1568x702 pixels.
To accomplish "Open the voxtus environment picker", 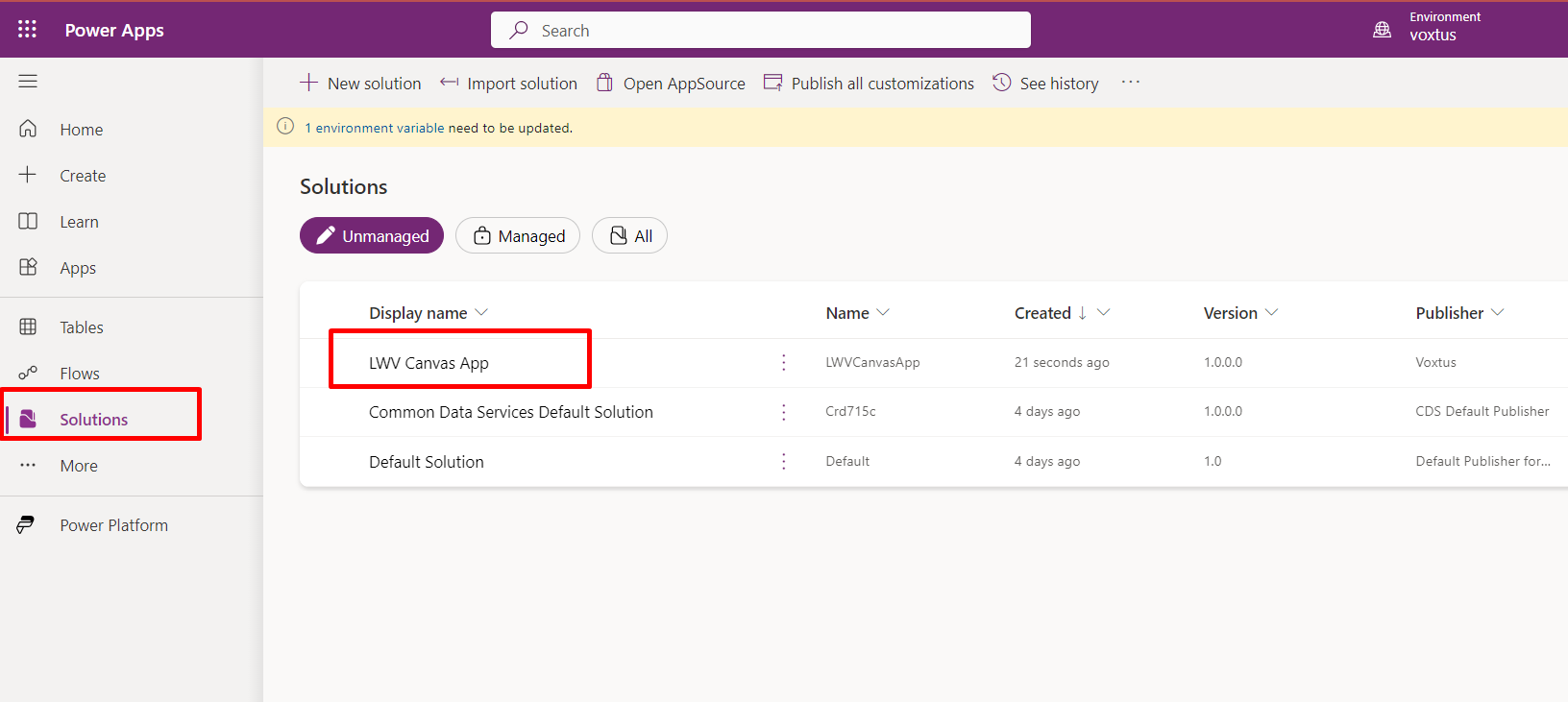I will pos(1433,35).
